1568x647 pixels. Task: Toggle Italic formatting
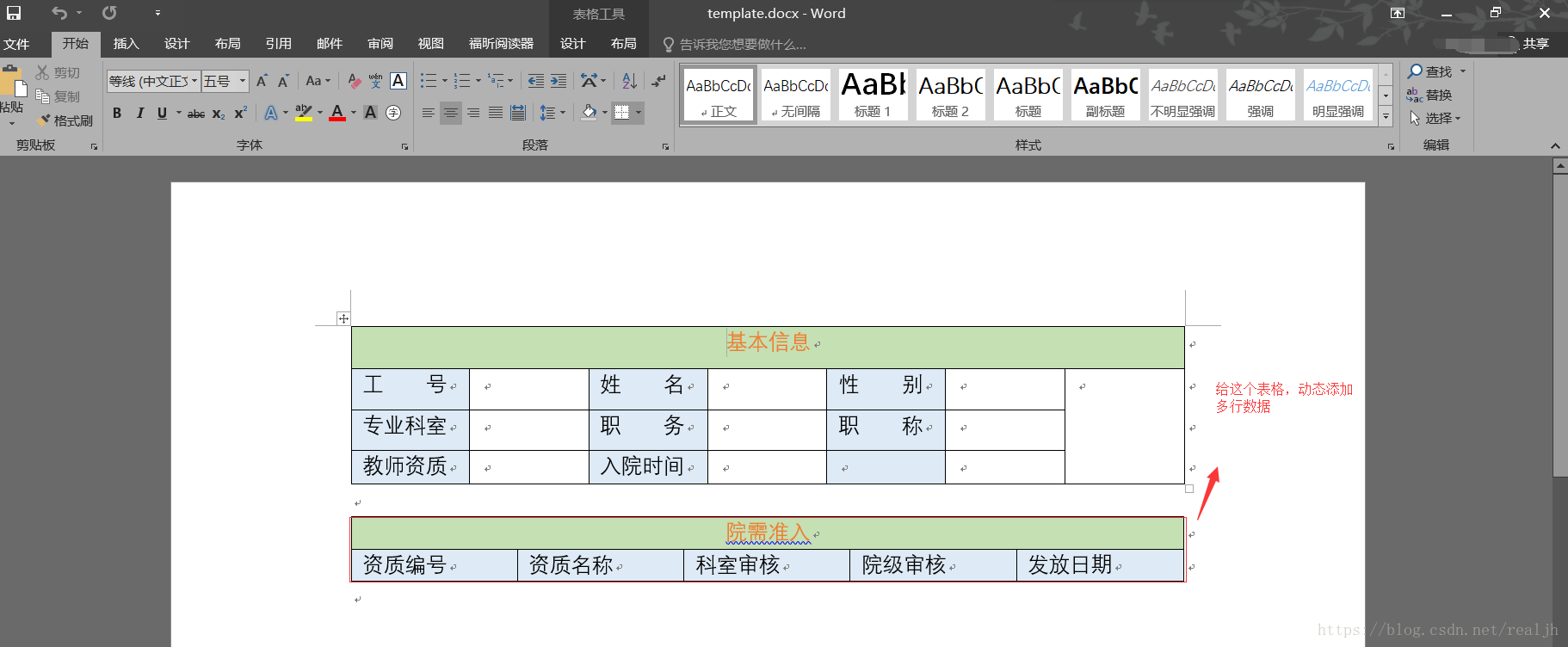139,113
